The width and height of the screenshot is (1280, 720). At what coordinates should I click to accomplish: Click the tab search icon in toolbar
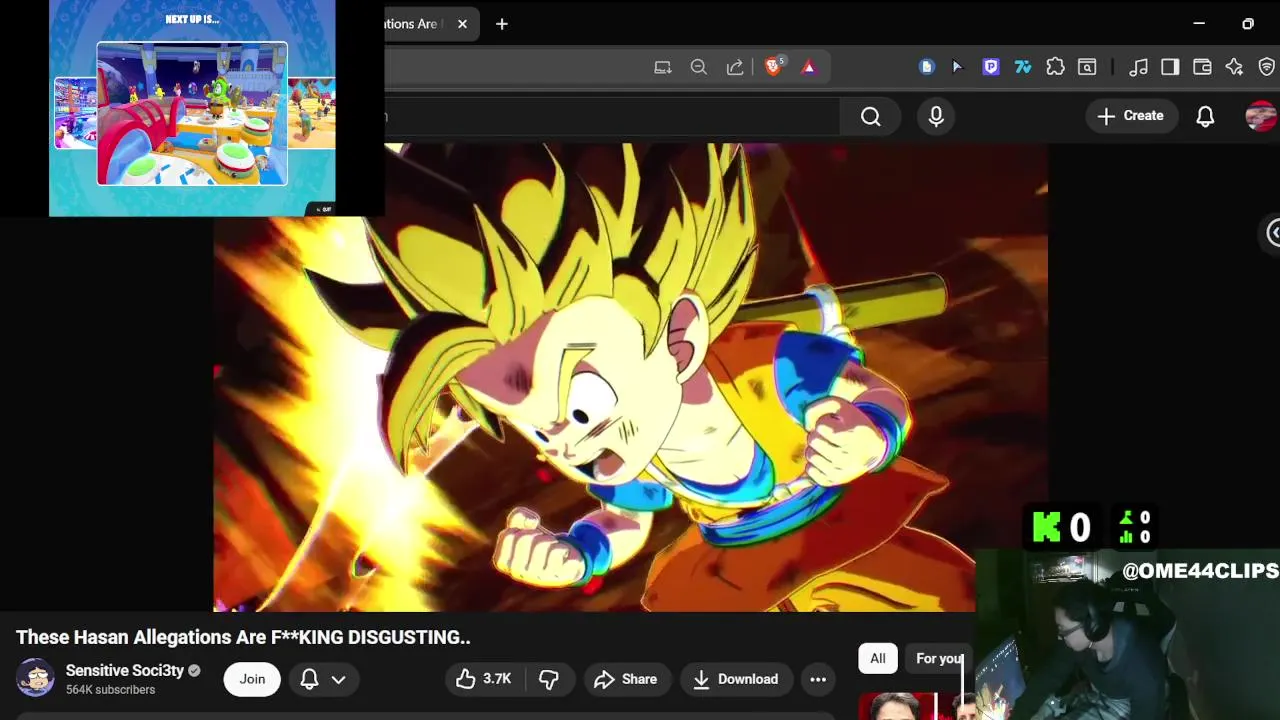(x=1087, y=67)
